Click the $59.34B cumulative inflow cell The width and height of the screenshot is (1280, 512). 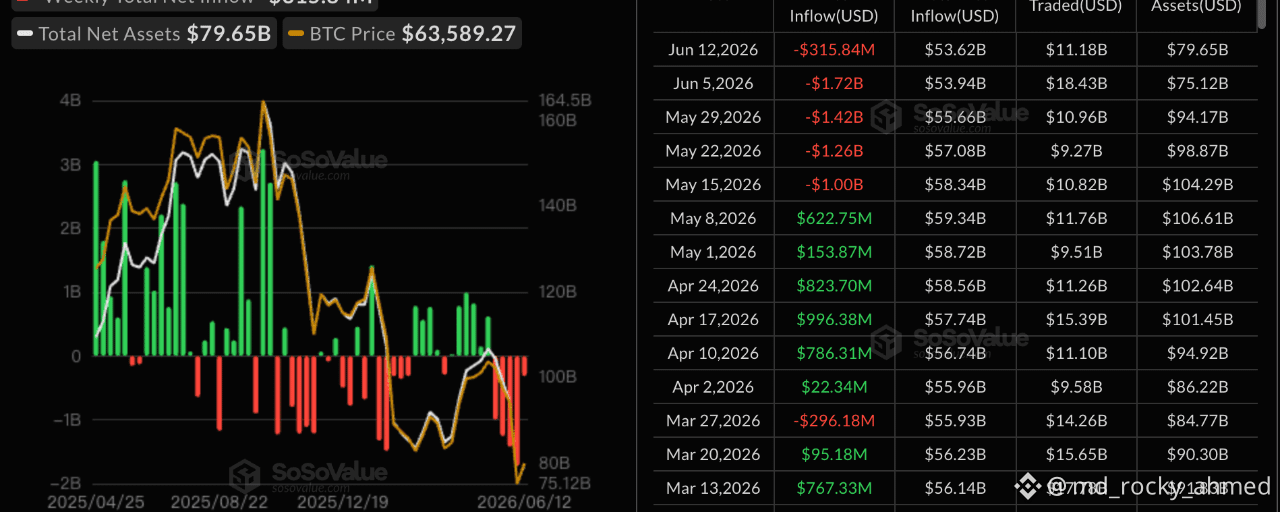[954, 218]
